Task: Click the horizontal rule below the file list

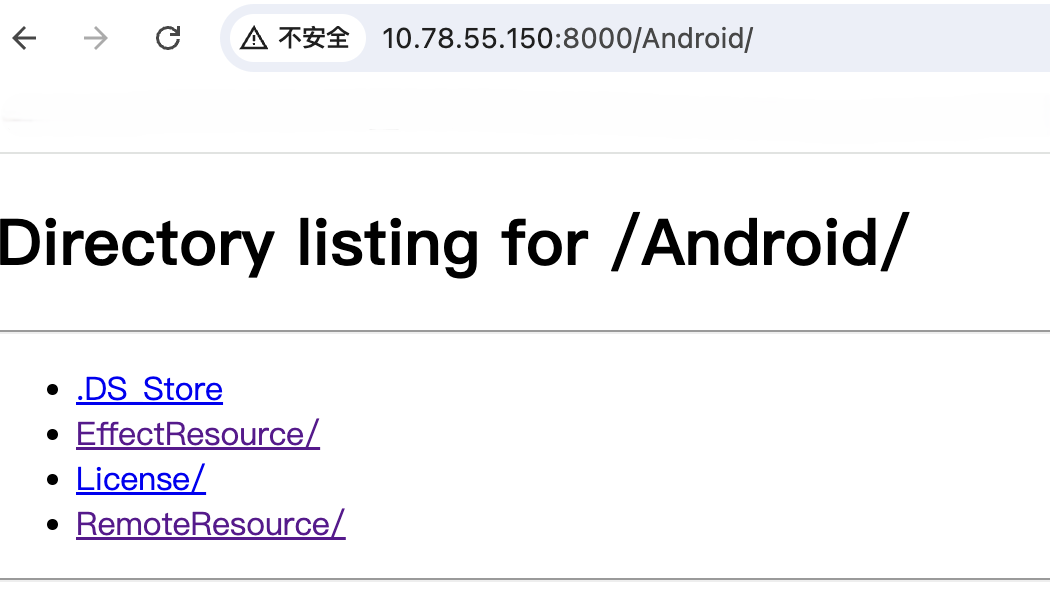Action: [525, 579]
